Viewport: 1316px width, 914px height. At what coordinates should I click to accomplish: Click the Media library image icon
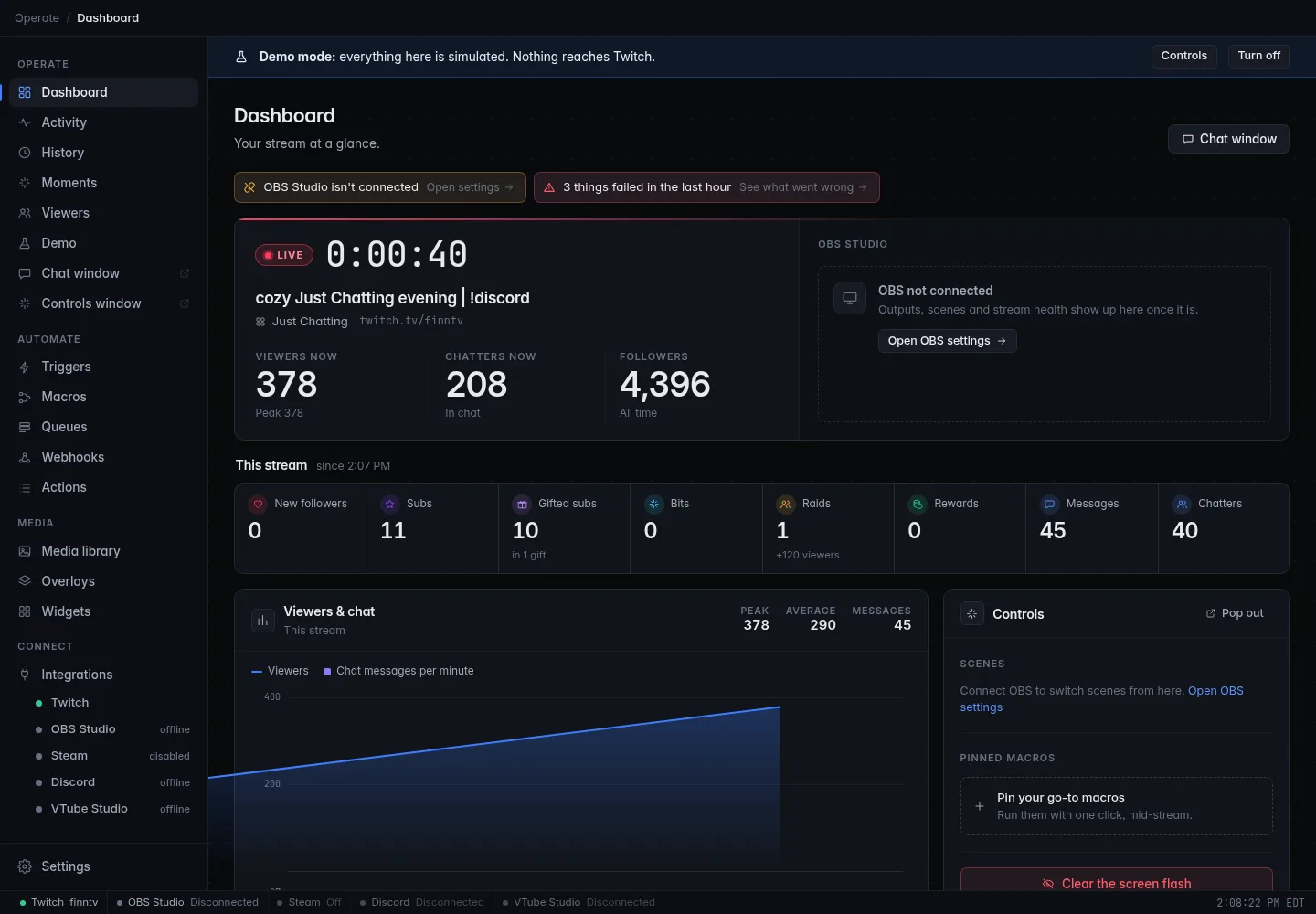click(x=25, y=551)
